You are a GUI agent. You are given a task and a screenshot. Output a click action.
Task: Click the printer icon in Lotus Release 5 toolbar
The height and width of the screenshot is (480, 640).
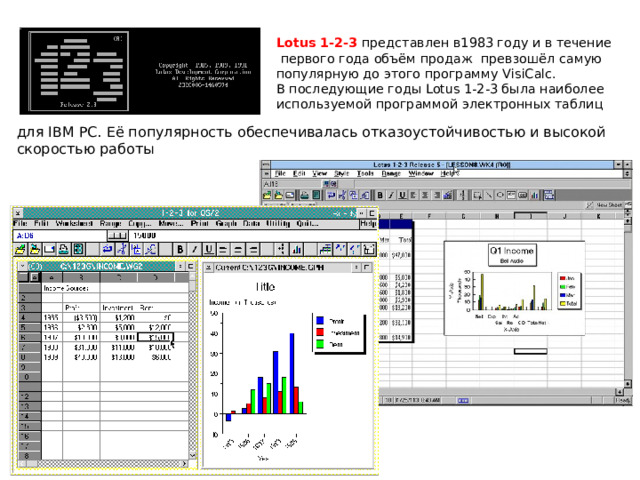pyautogui.click(x=304, y=195)
